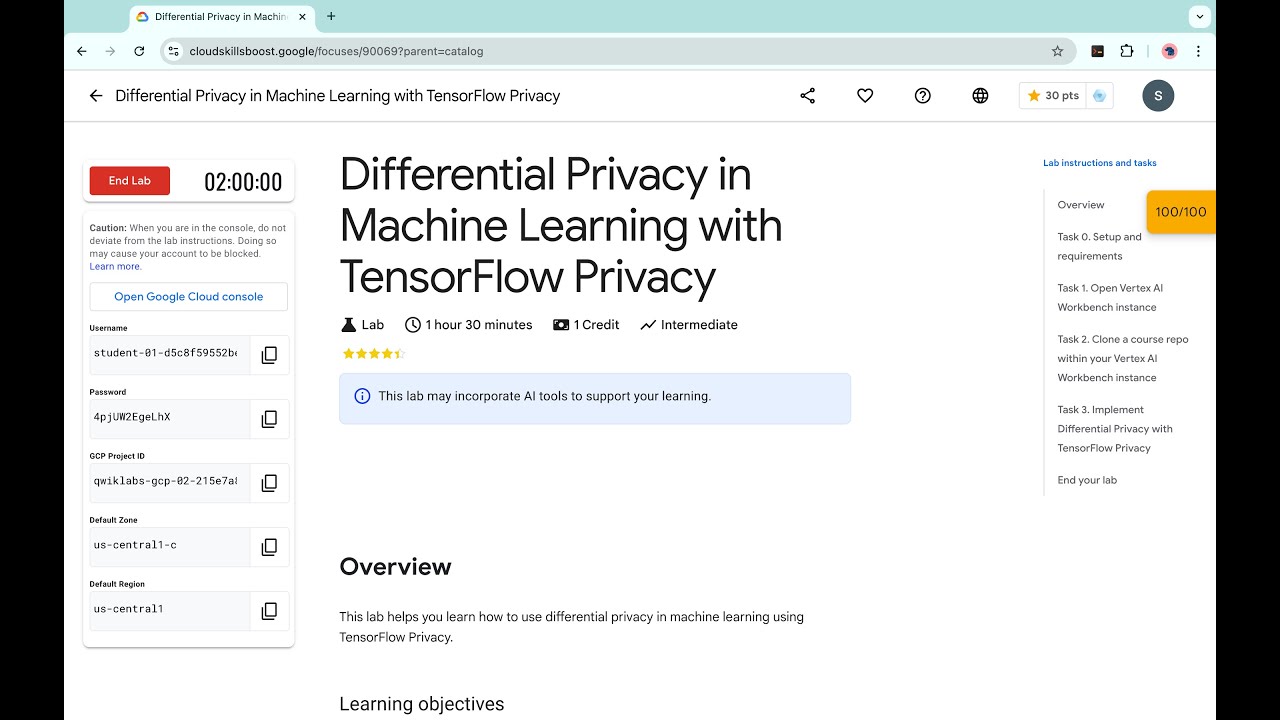The image size is (1280, 720).
Task: Click the address bar URL
Action: [336, 51]
